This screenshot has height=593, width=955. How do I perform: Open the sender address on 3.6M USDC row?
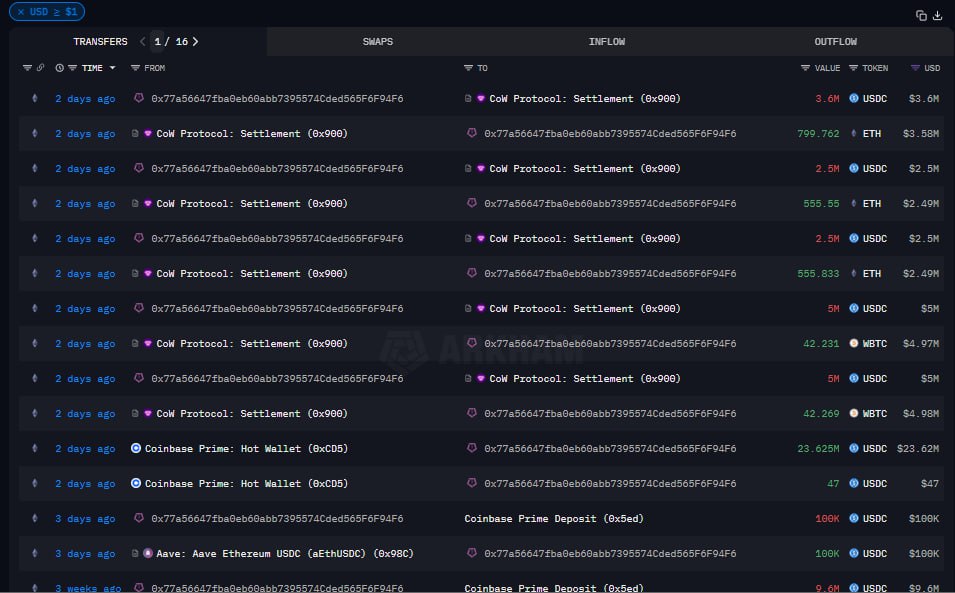pos(277,98)
